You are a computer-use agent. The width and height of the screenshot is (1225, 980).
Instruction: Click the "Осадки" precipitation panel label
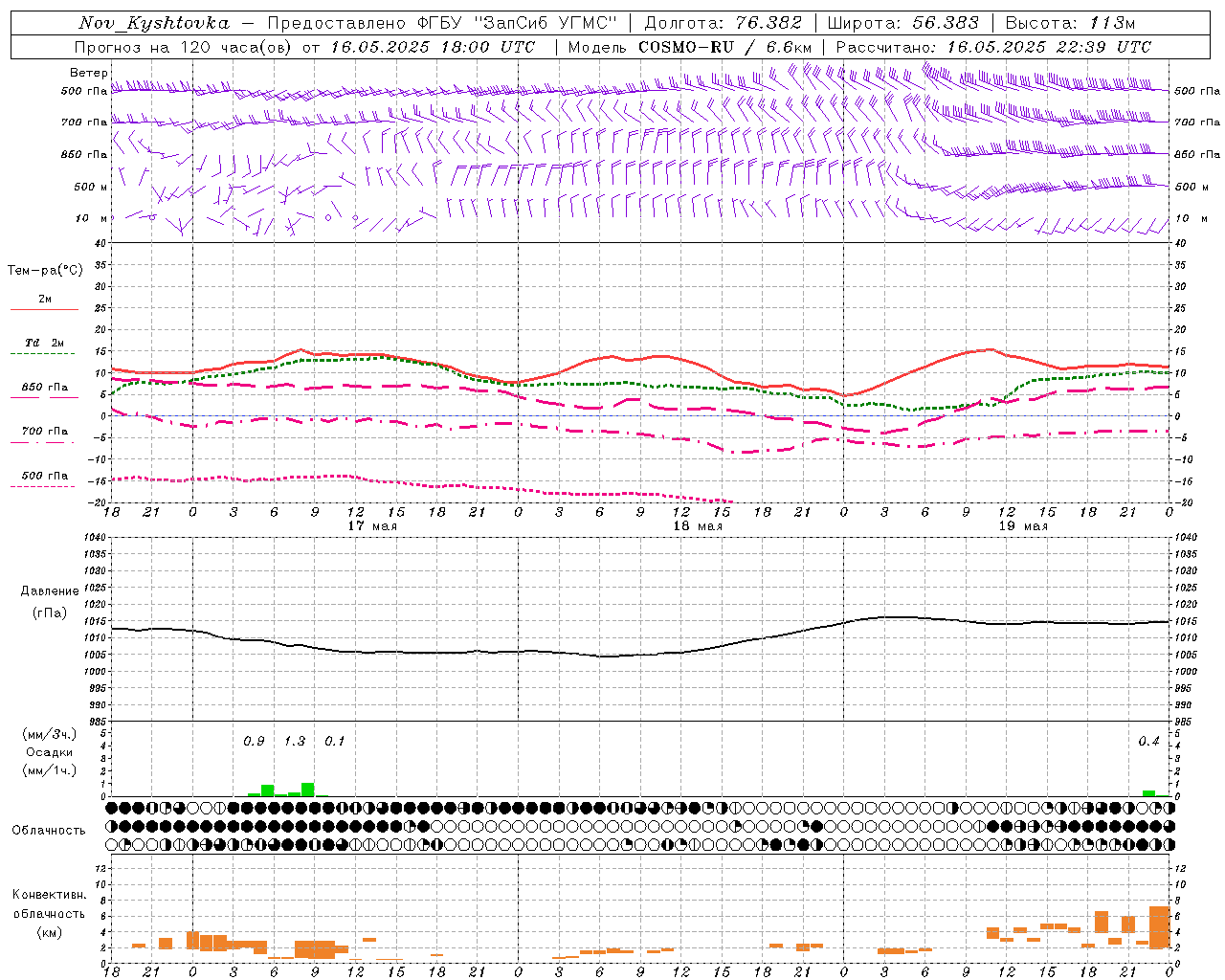point(50,752)
